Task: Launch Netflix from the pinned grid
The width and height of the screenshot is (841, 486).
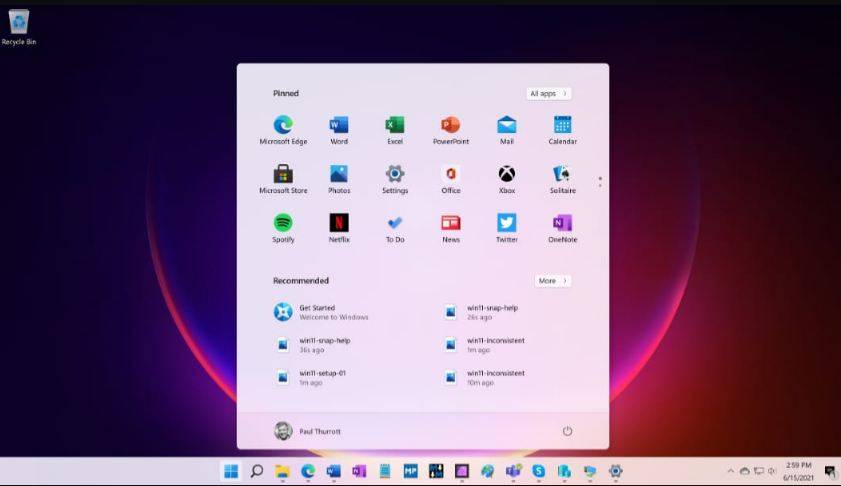Action: click(x=339, y=228)
